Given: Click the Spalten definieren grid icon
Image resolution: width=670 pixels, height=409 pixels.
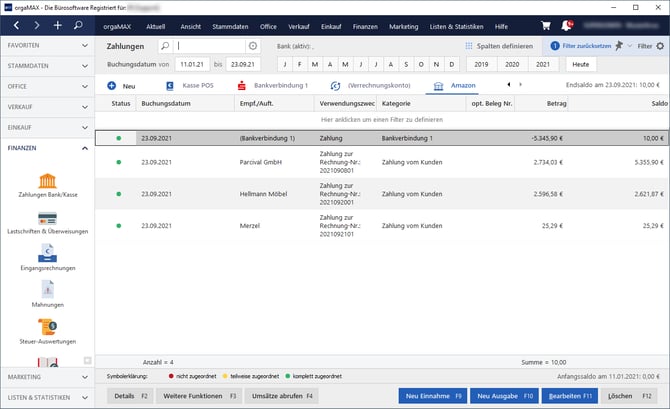Looking at the screenshot, I should coord(469,46).
